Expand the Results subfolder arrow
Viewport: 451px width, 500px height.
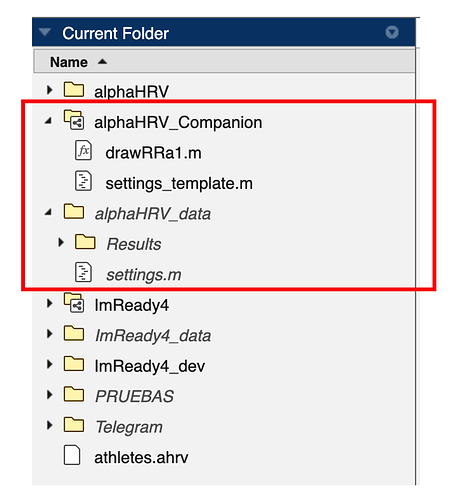(61, 242)
